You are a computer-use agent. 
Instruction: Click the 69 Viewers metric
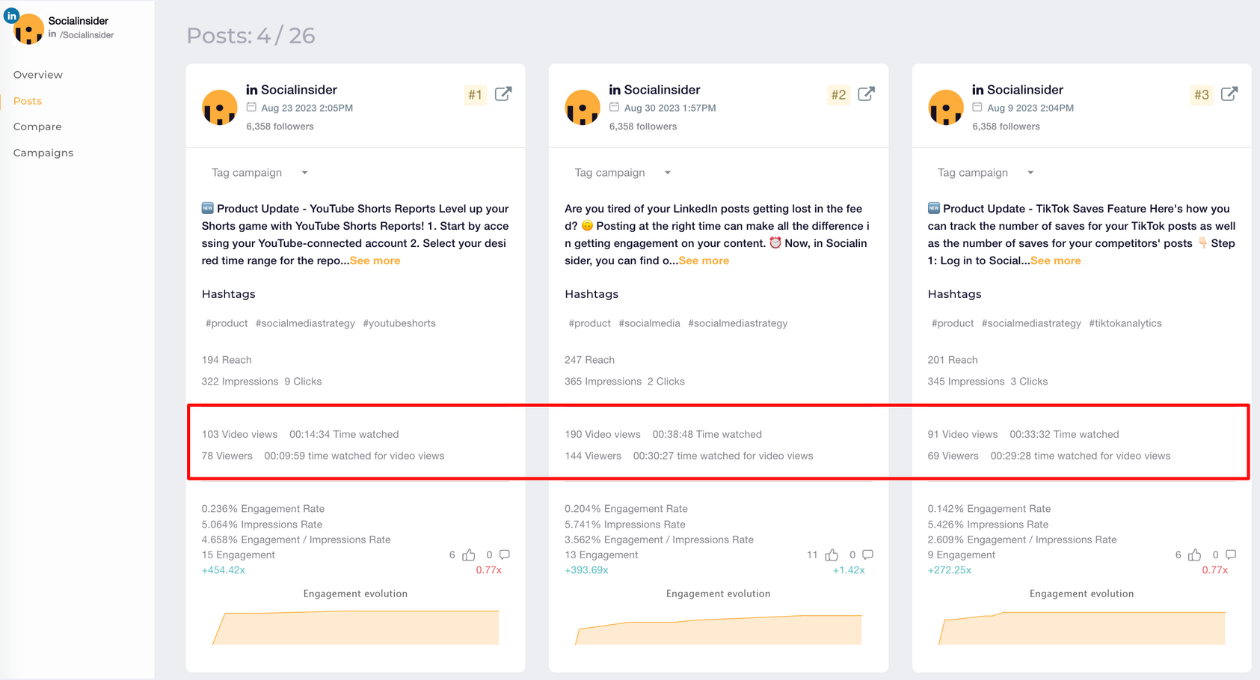(x=953, y=456)
